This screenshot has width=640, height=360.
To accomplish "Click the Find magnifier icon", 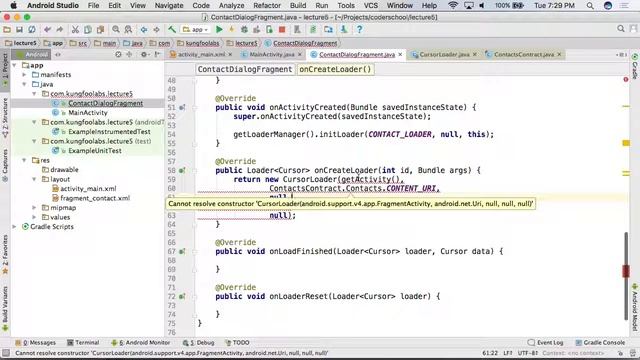I will pos(116,29).
